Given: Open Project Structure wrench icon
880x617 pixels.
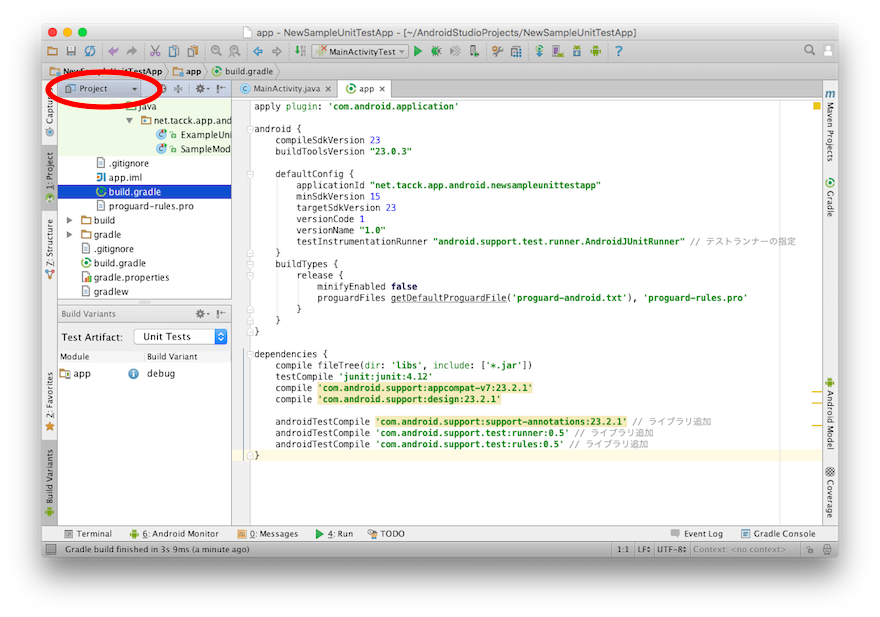Looking at the screenshot, I should 497,51.
